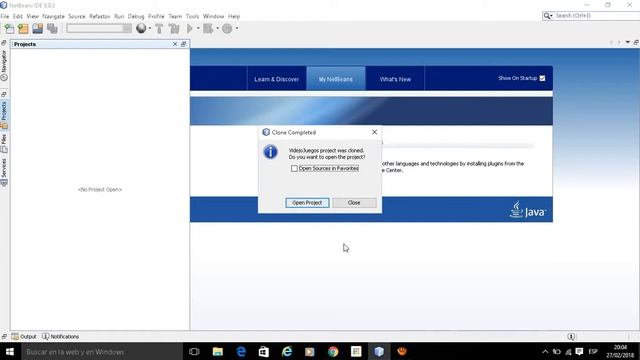Open the editor documents list dropdown

tap(627, 42)
